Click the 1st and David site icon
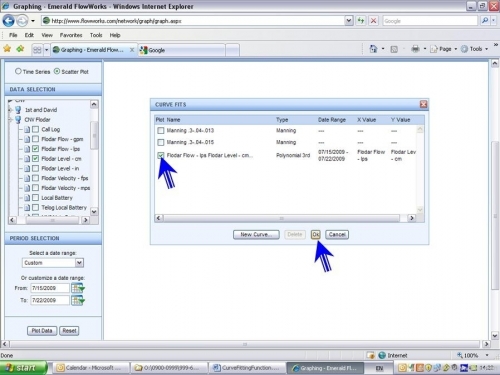The width and height of the screenshot is (500, 375). click(18, 110)
